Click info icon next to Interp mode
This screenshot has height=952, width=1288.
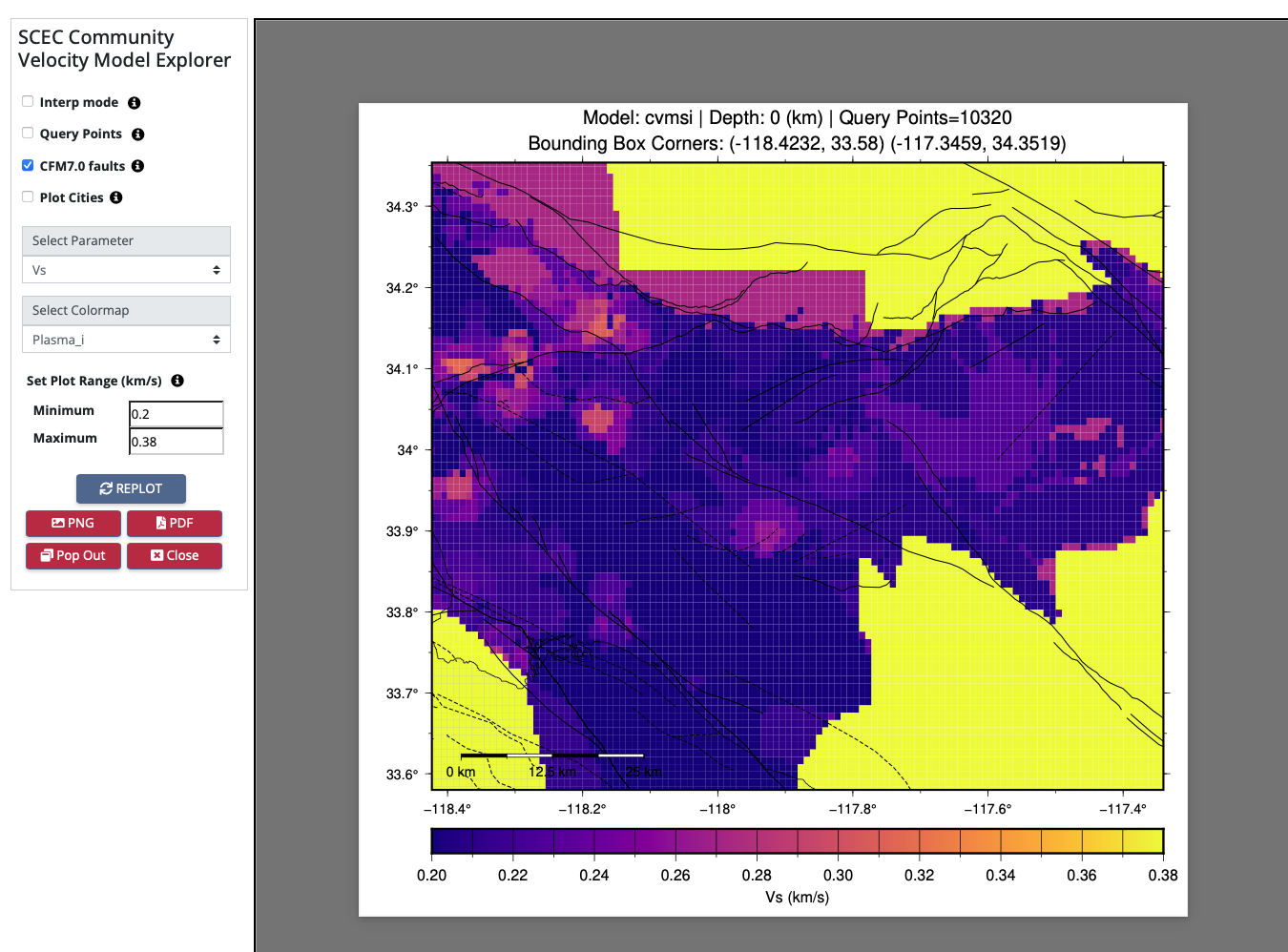(x=135, y=103)
